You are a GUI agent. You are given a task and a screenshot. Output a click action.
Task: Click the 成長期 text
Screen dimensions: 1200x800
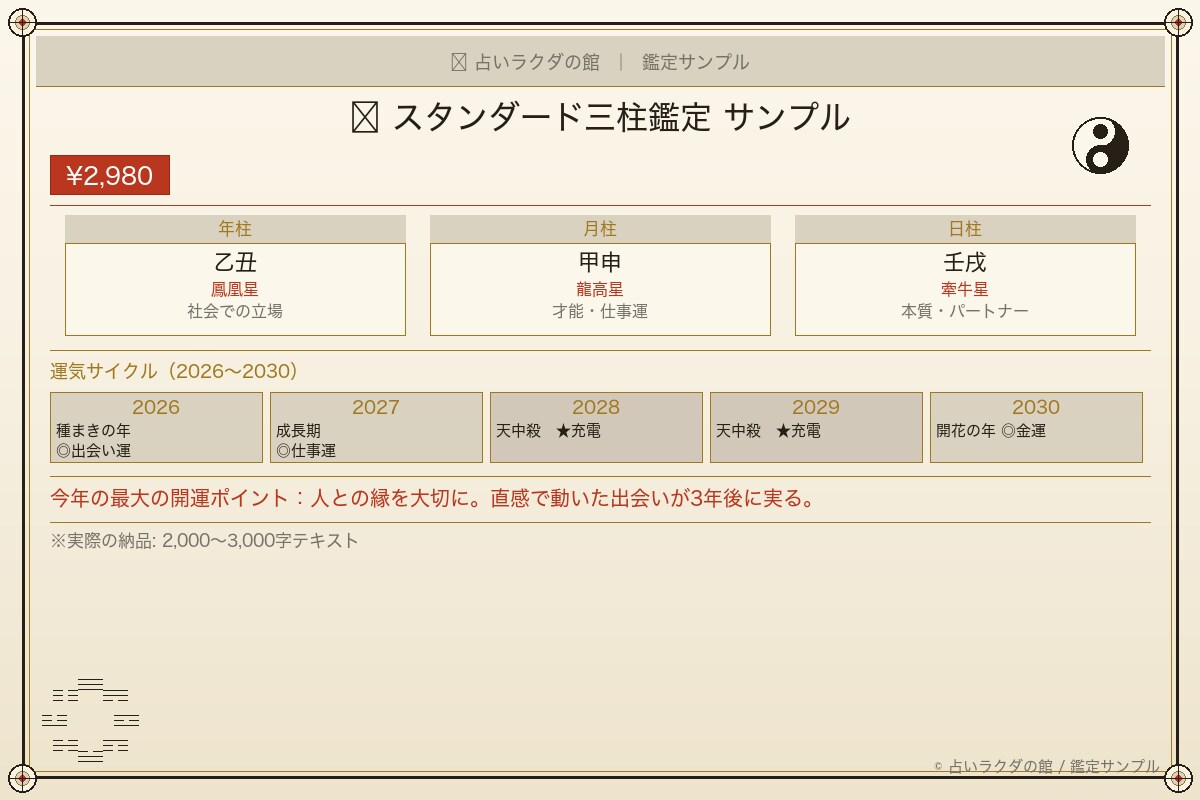[298, 431]
